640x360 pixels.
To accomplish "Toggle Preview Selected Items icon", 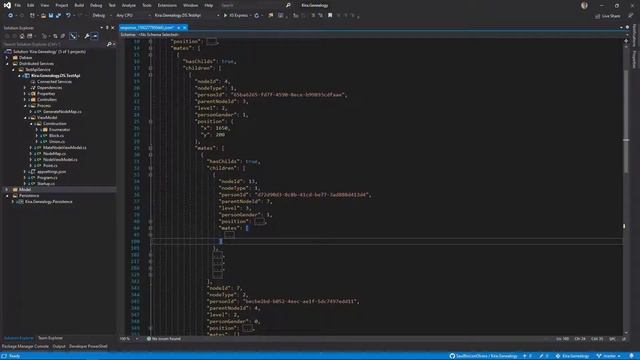I will 94,36.
